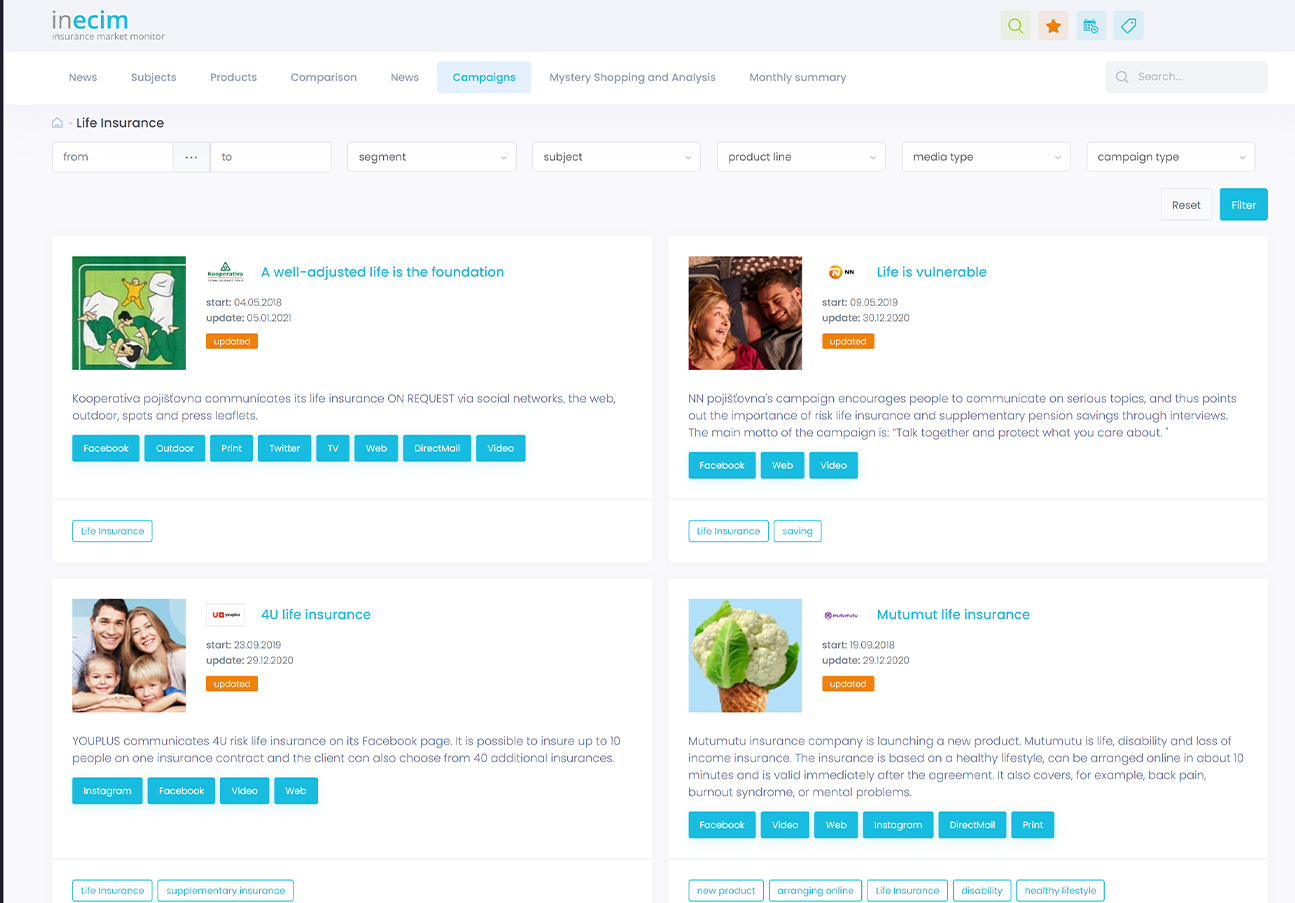Click Instagram button in 4U card
The width and height of the screenshot is (1295, 903).
click(x=107, y=791)
